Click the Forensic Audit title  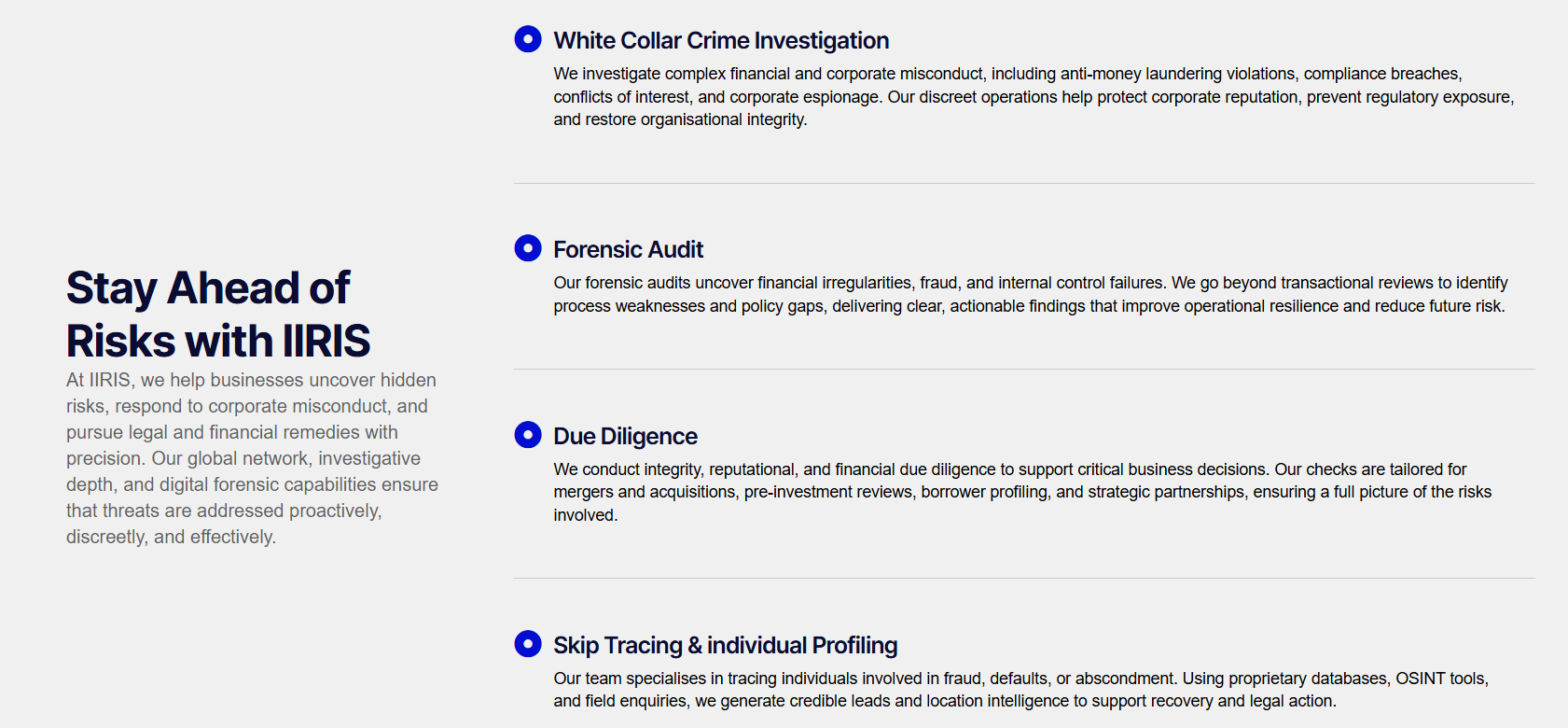click(x=628, y=250)
